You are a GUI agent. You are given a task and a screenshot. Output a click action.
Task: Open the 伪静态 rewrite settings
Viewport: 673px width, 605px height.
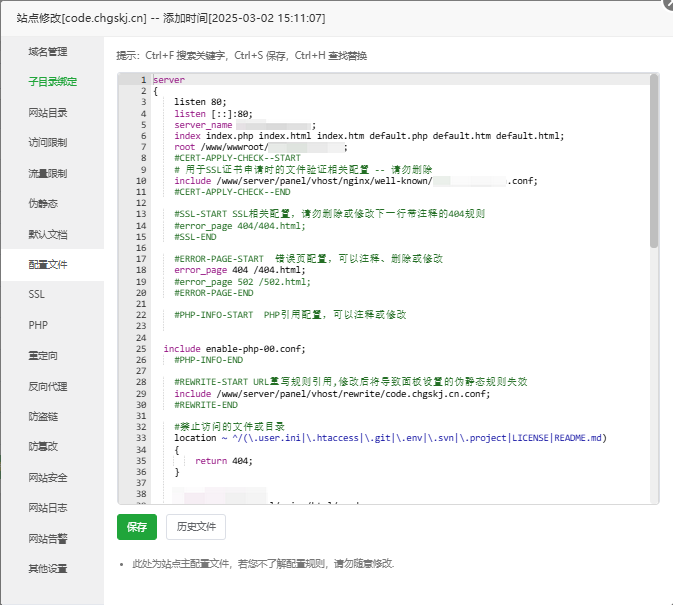coord(42,203)
